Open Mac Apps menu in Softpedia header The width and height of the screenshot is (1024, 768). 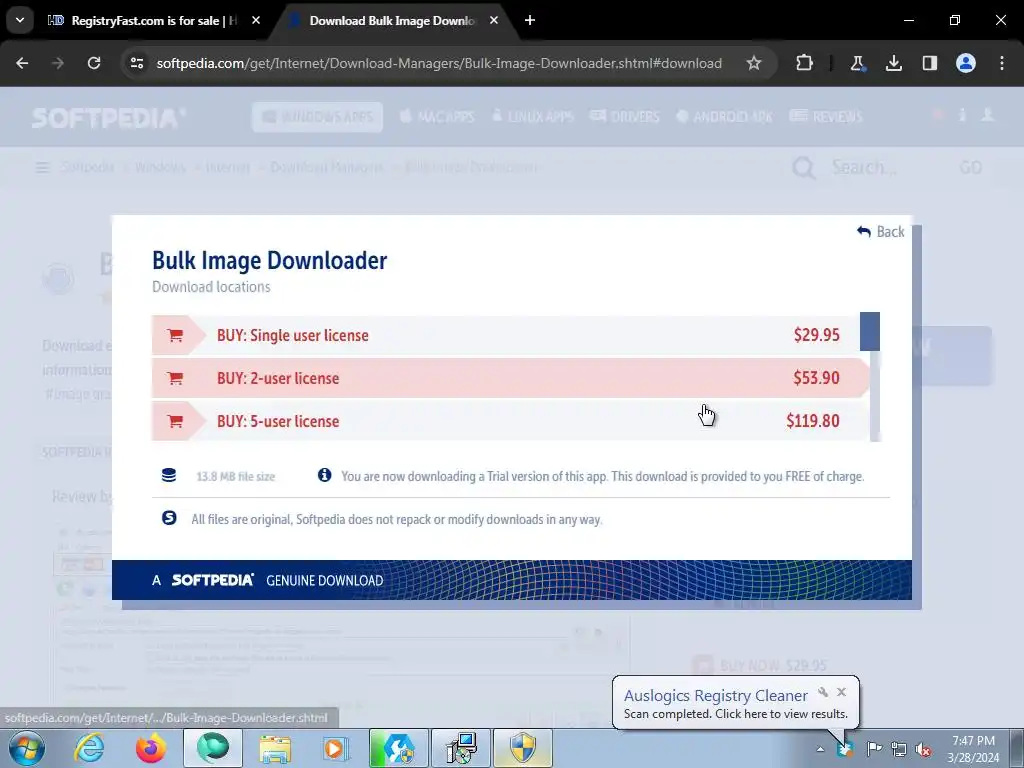coord(437,117)
